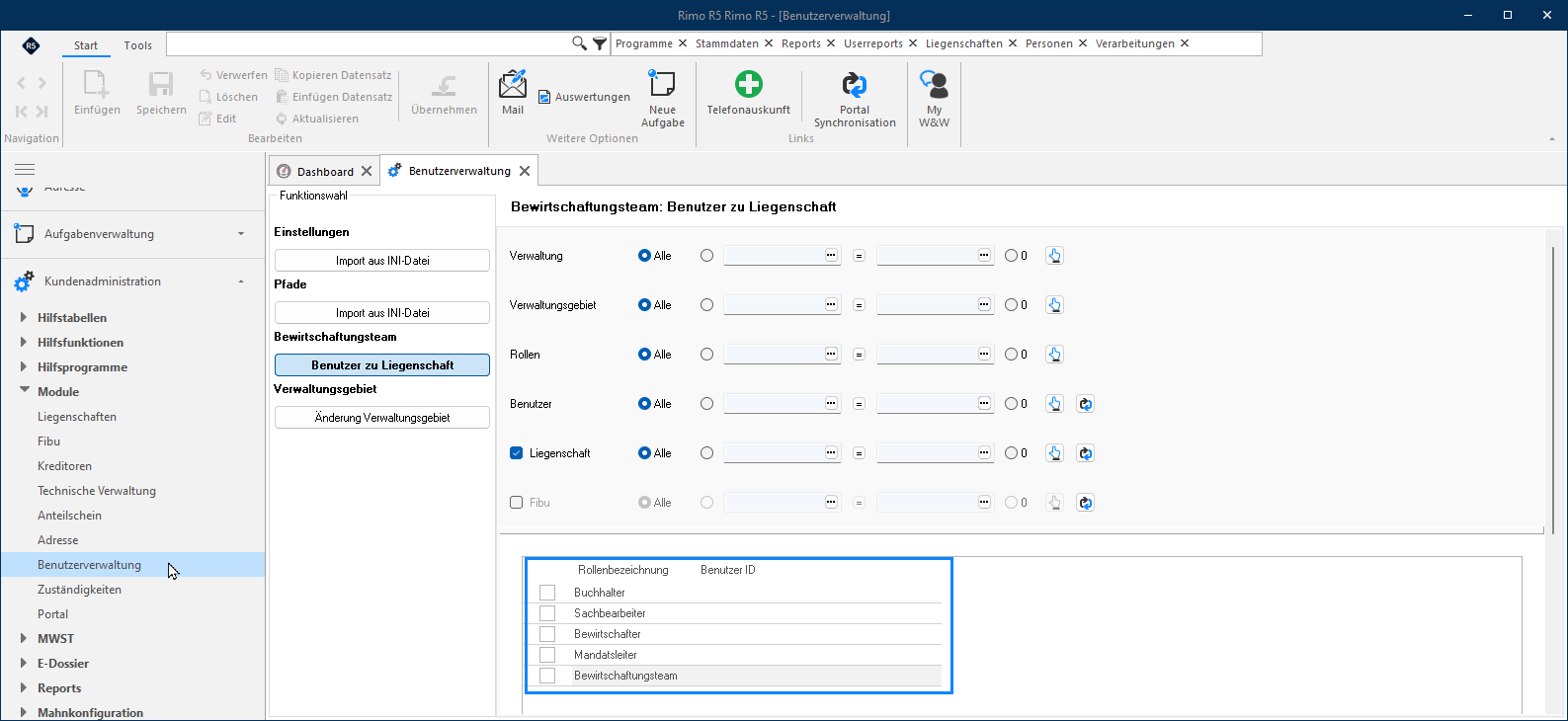Collapse the Module tree node
This screenshot has height=721, width=1568.
click(x=24, y=391)
